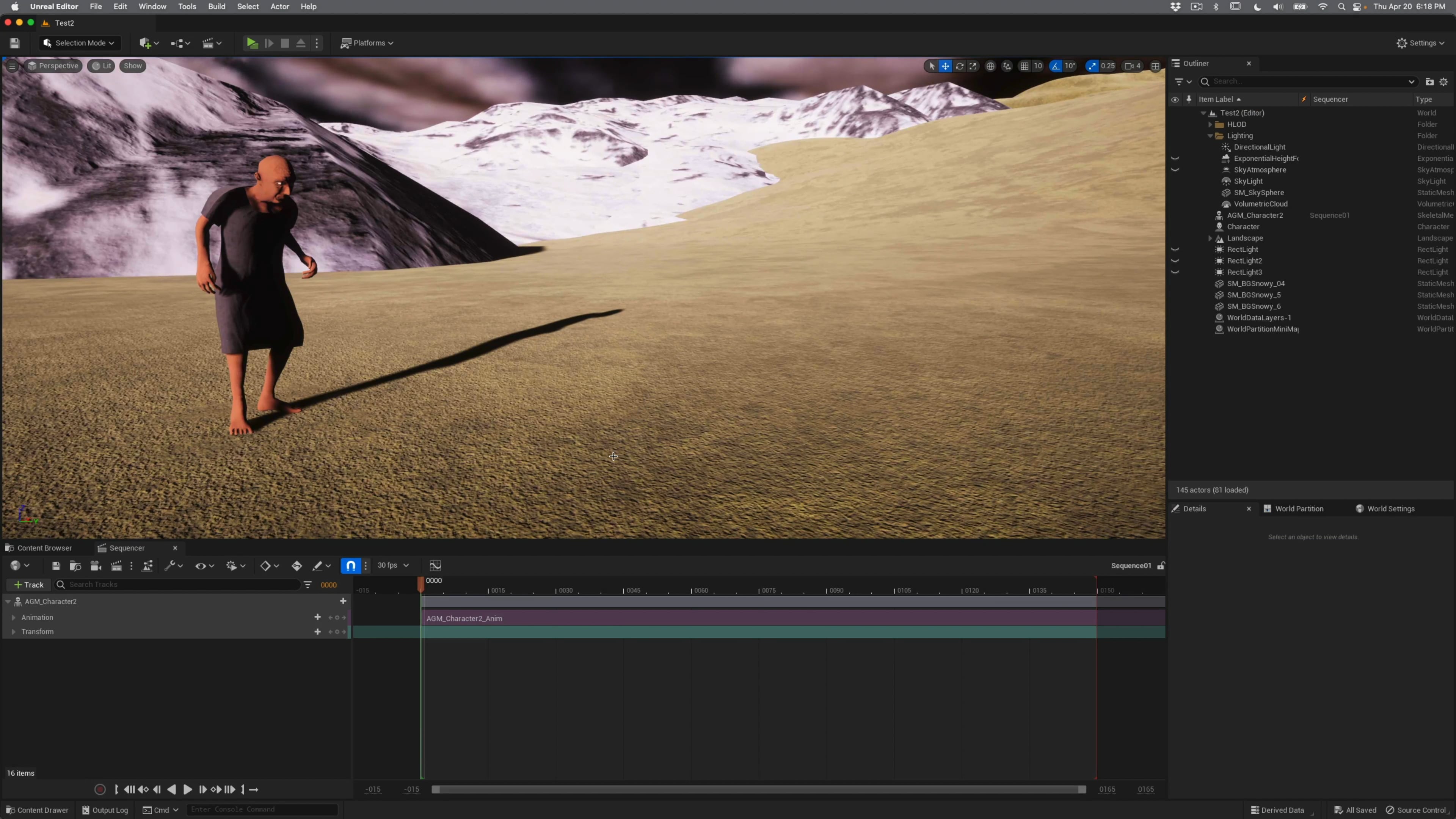The image size is (1456, 819).
Task: Select the translate (move) gizmo tool
Action: tap(945, 66)
